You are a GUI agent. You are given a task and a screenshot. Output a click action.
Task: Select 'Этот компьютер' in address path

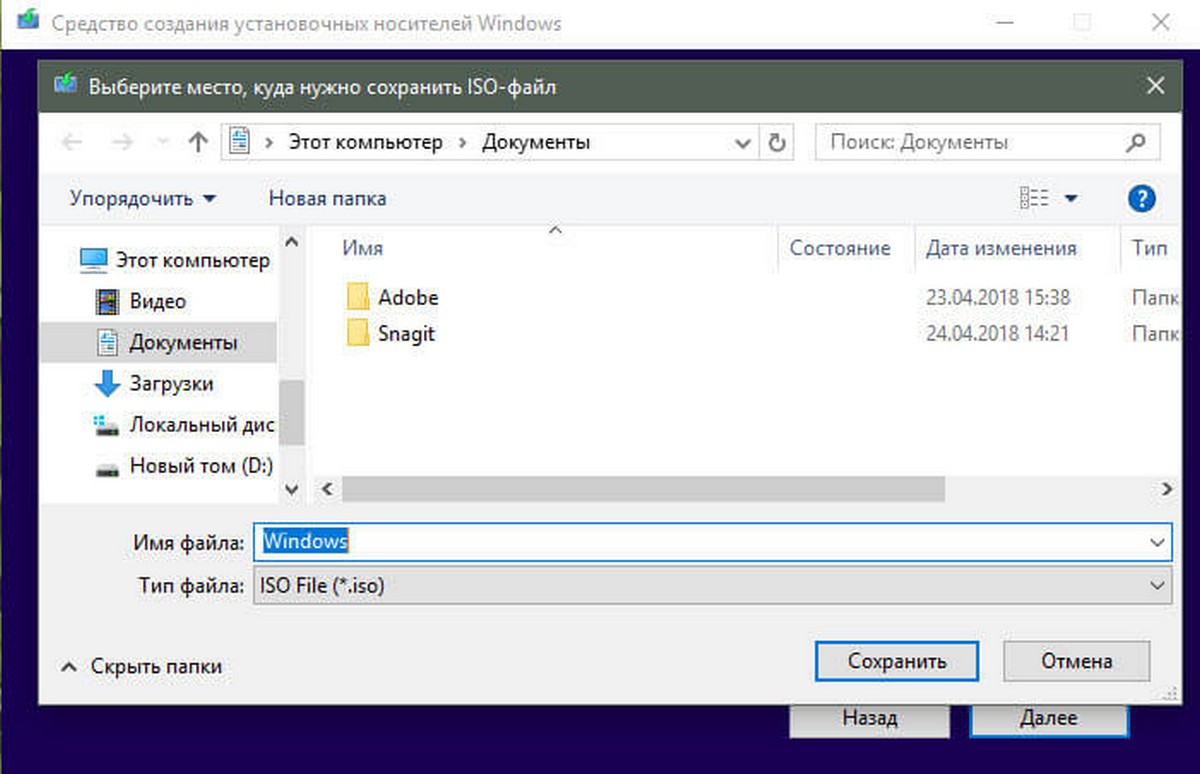[365, 142]
